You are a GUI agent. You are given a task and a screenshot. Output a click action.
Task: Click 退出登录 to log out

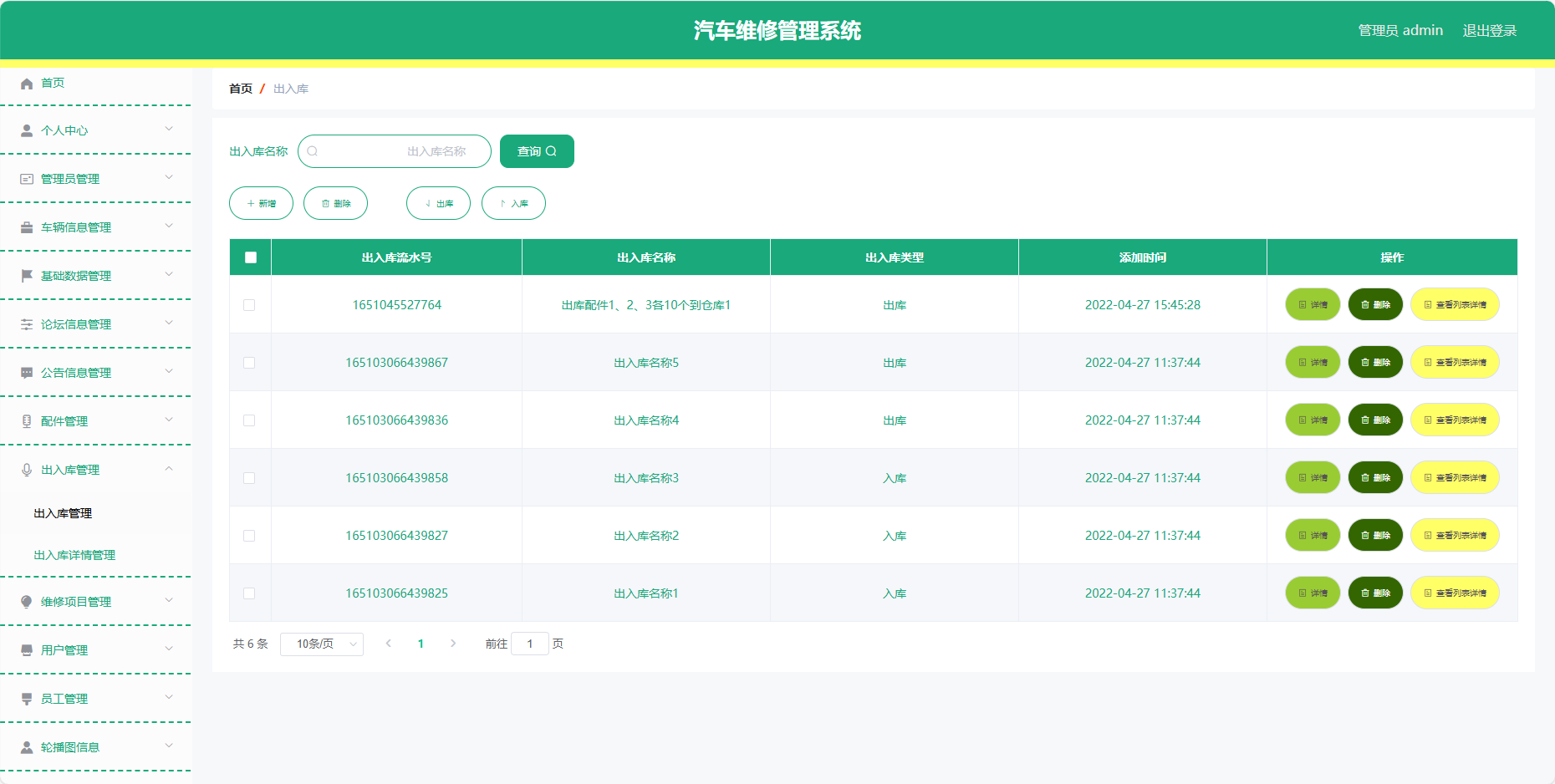(1489, 30)
